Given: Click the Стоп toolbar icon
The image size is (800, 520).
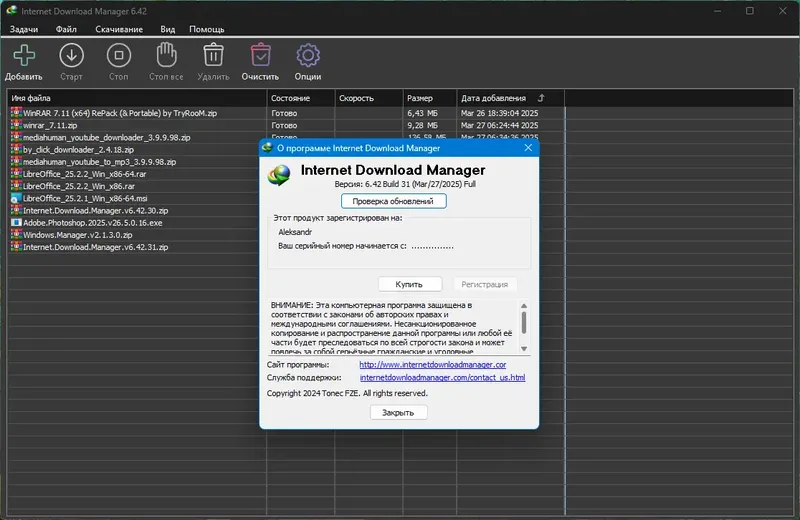Looking at the screenshot, I should tap(119, 55).
